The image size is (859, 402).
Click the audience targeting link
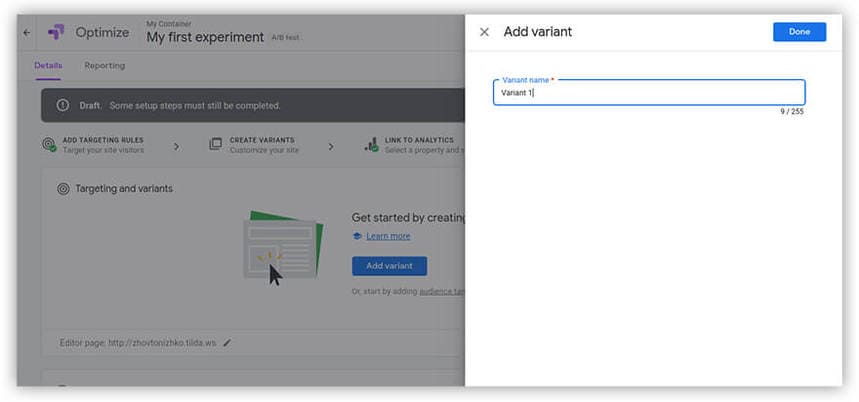[439, 291]
